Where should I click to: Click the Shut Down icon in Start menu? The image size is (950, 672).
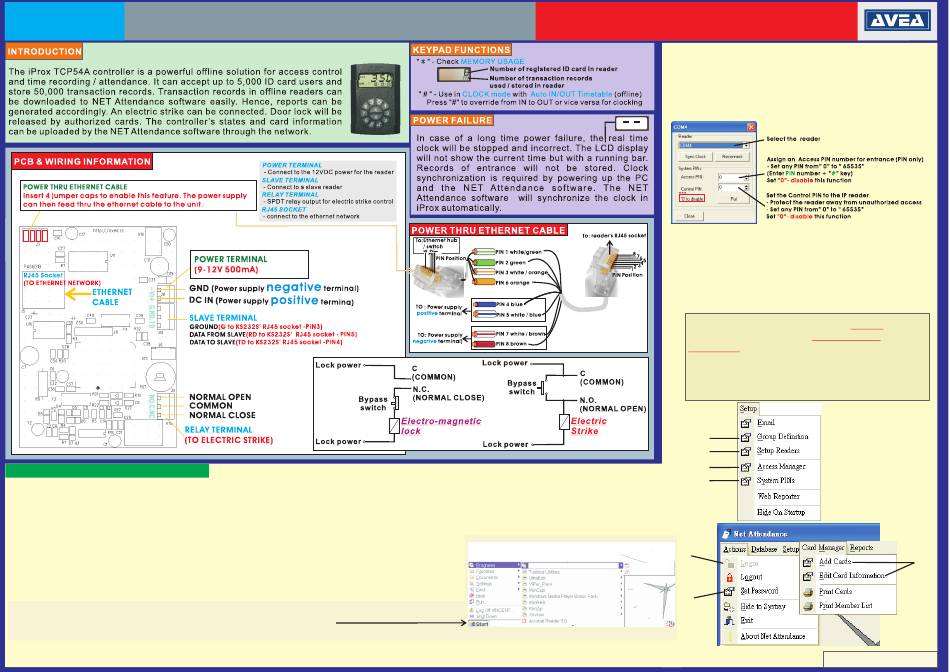pos(472,617)
